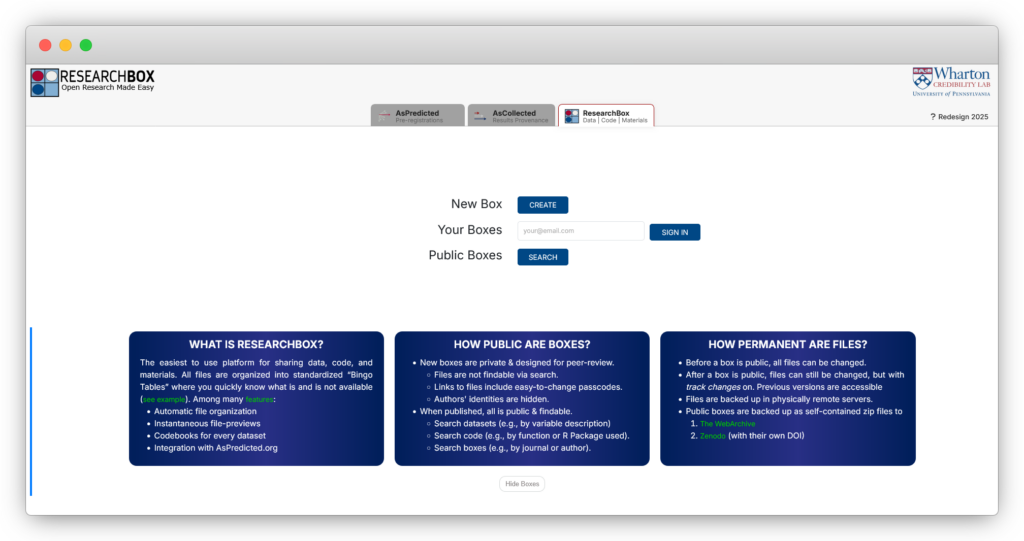Open the Zenodo link
The image size is (1024, 541).
click(712, 436)
